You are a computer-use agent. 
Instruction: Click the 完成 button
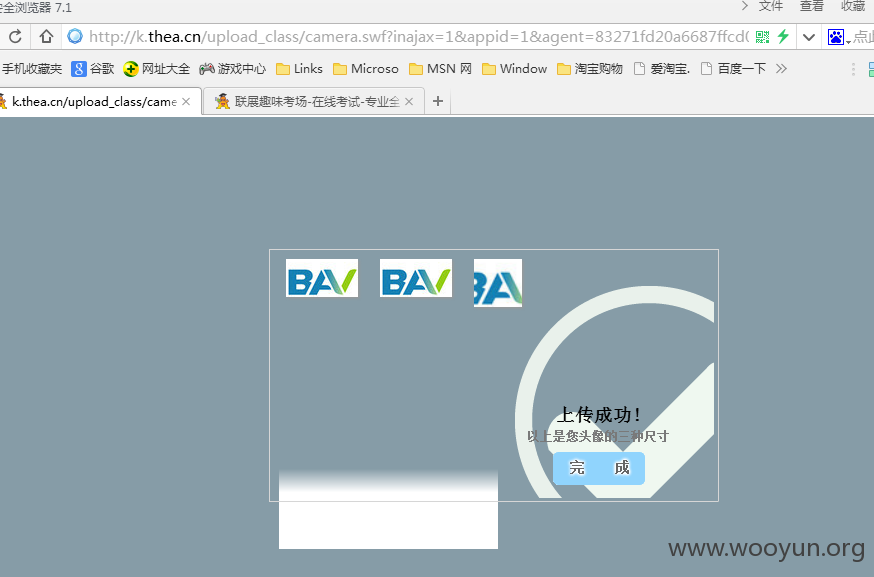click(x=599, y=468)
